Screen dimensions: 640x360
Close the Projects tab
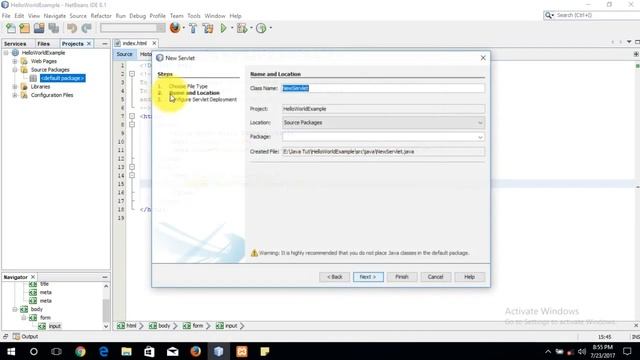89,44
